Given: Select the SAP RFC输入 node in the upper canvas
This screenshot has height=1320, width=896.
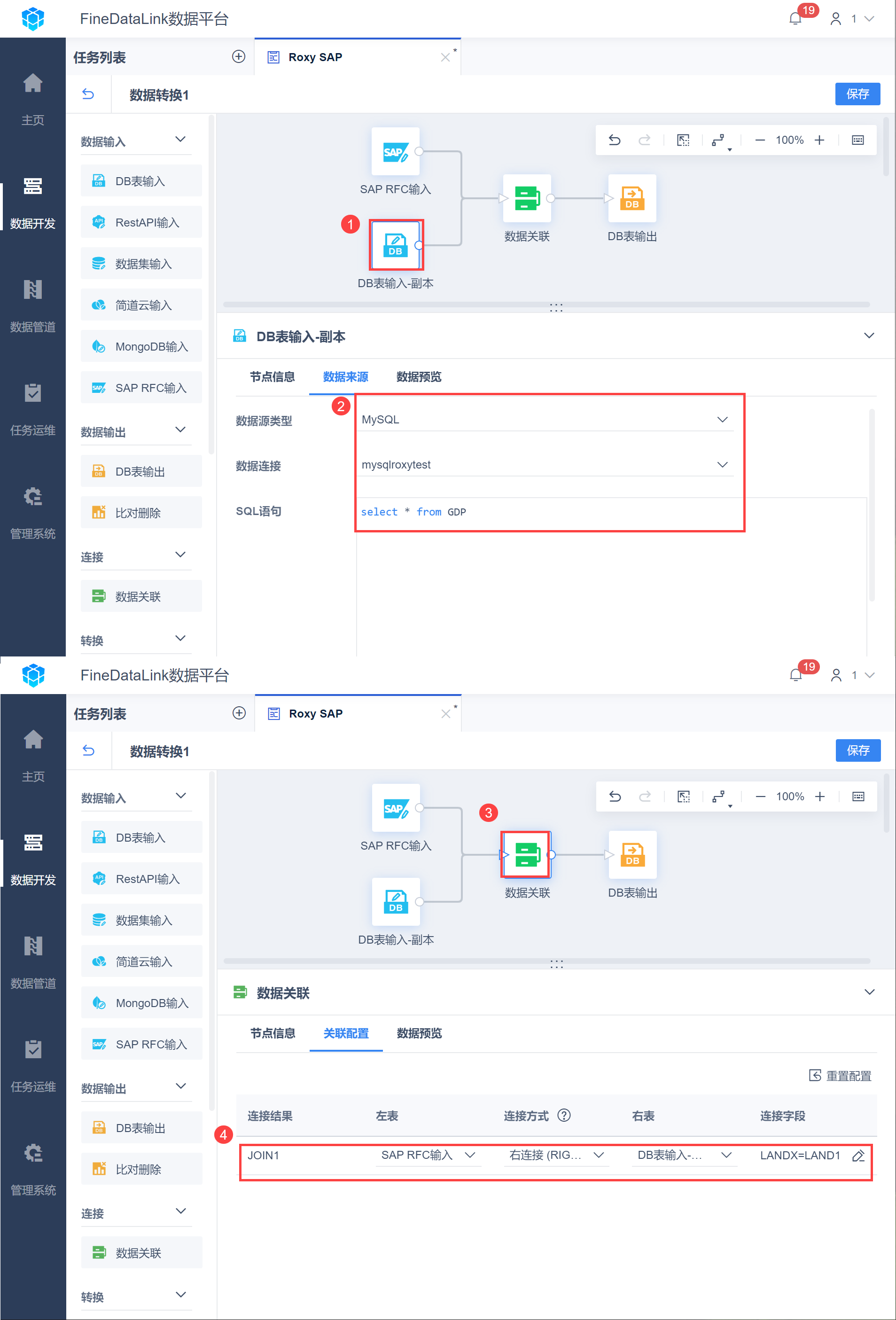Looking at the screenshot, I should pos(396,151).
